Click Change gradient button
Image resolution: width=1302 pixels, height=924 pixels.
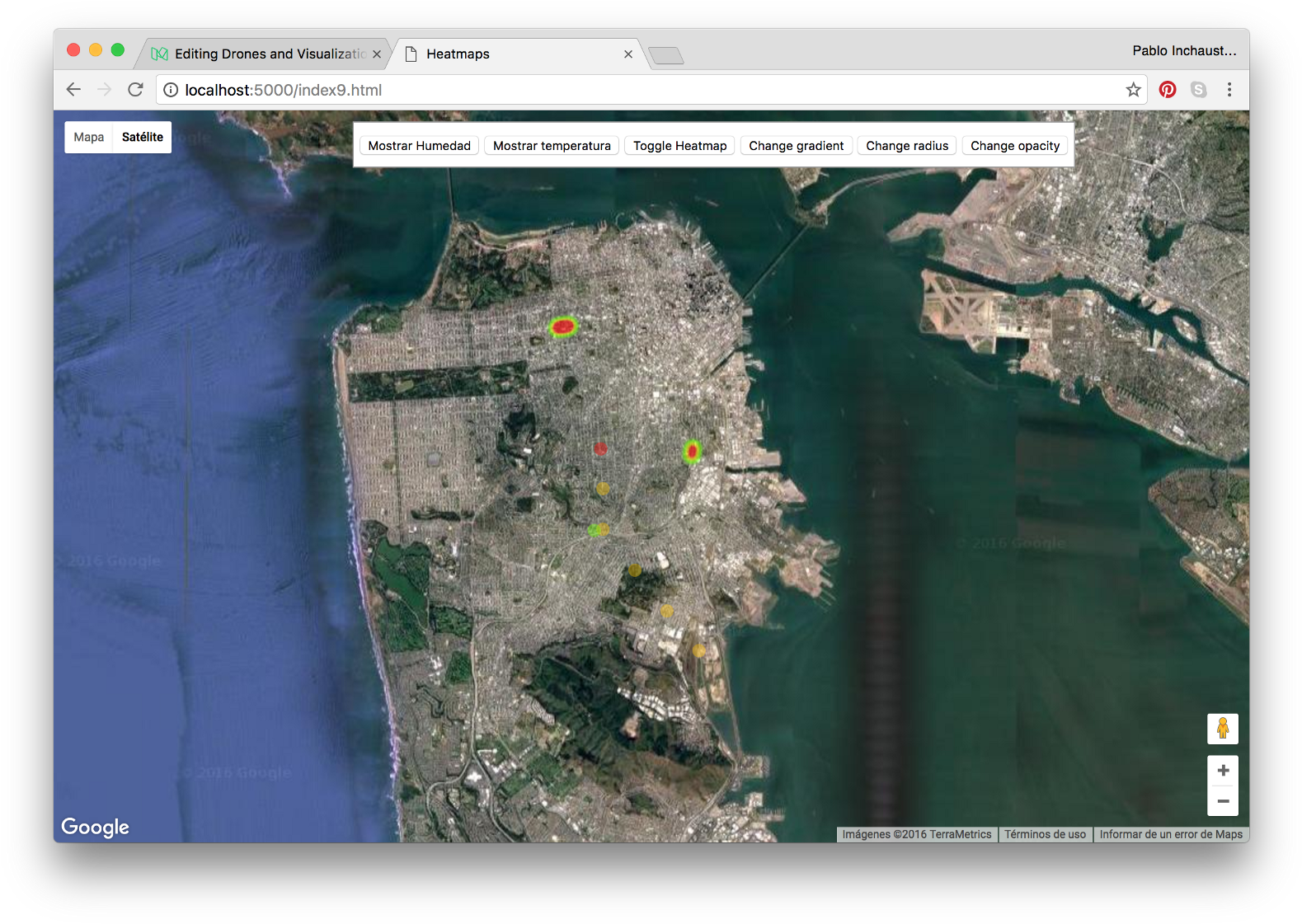796,146
